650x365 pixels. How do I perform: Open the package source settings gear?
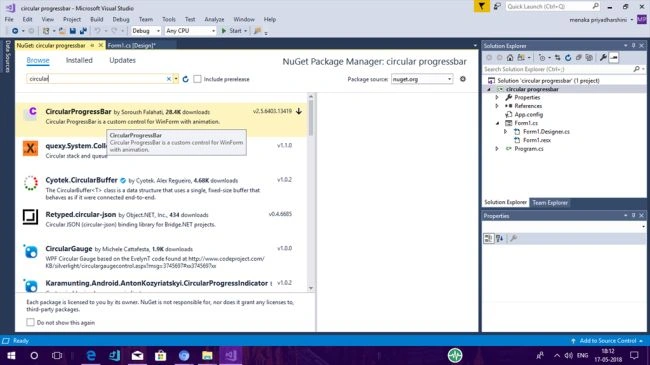[463, 79]
